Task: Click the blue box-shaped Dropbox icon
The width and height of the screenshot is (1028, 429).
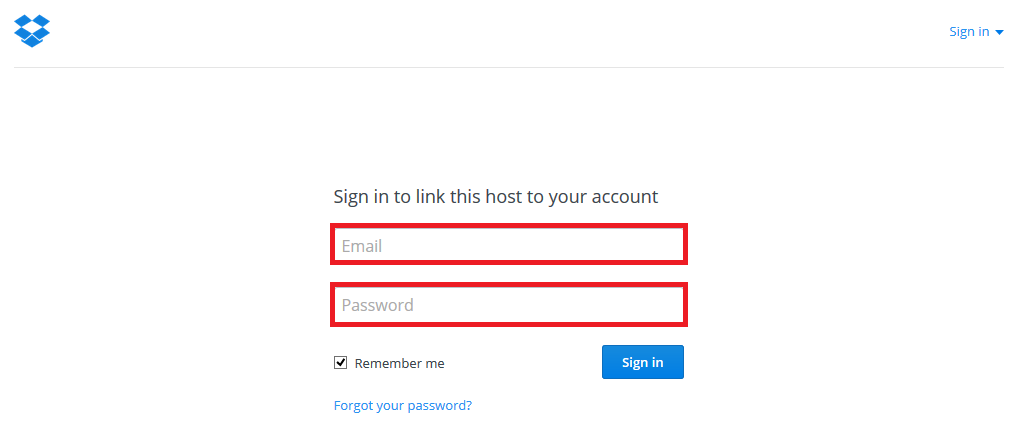Action: pos(32,31)
